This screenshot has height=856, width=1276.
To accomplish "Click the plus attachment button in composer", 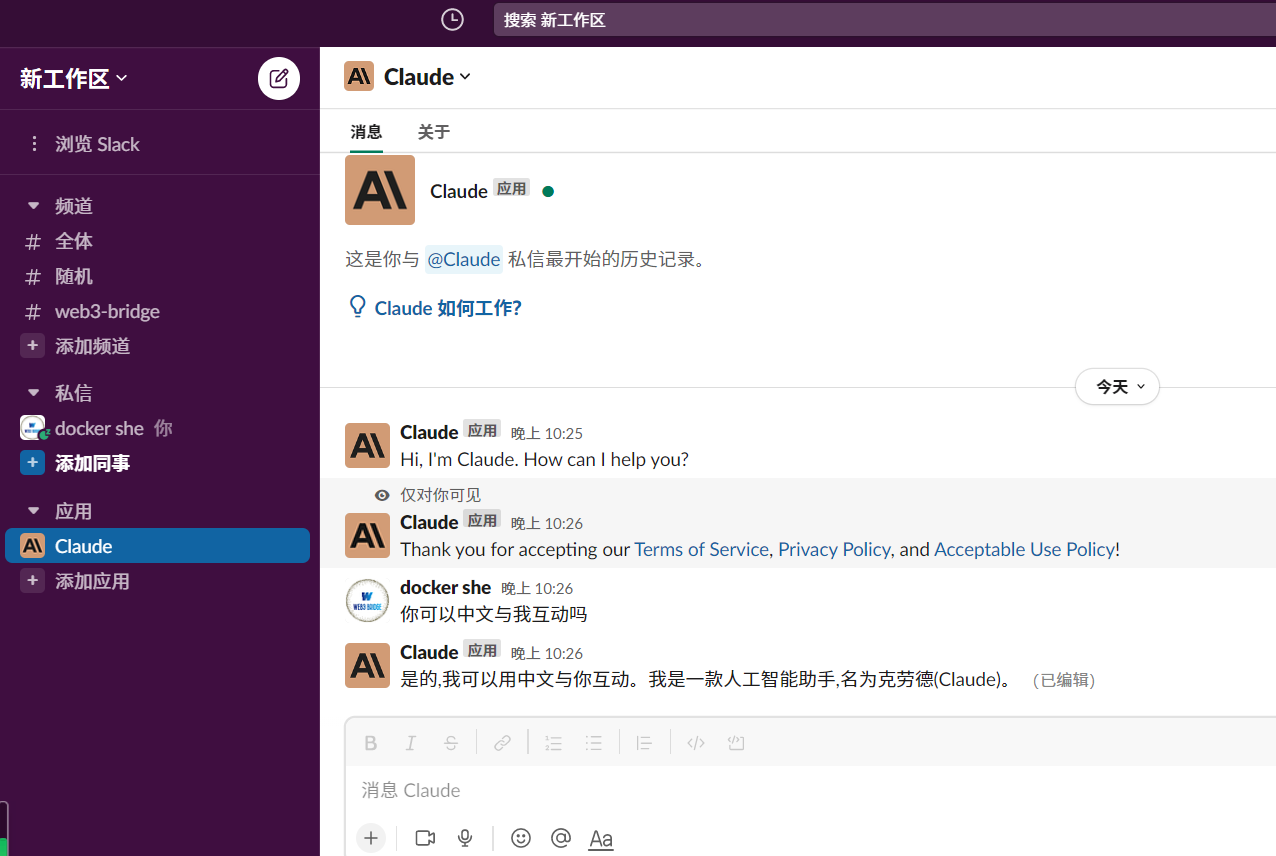I will coord(371,838).
